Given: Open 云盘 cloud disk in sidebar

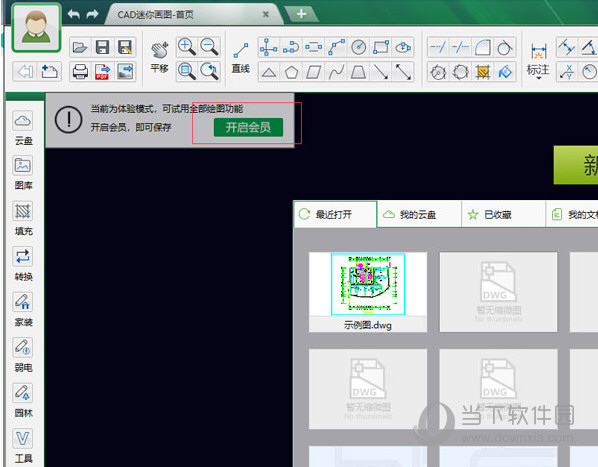Looking at the screenshot, I should pos(23,128).
